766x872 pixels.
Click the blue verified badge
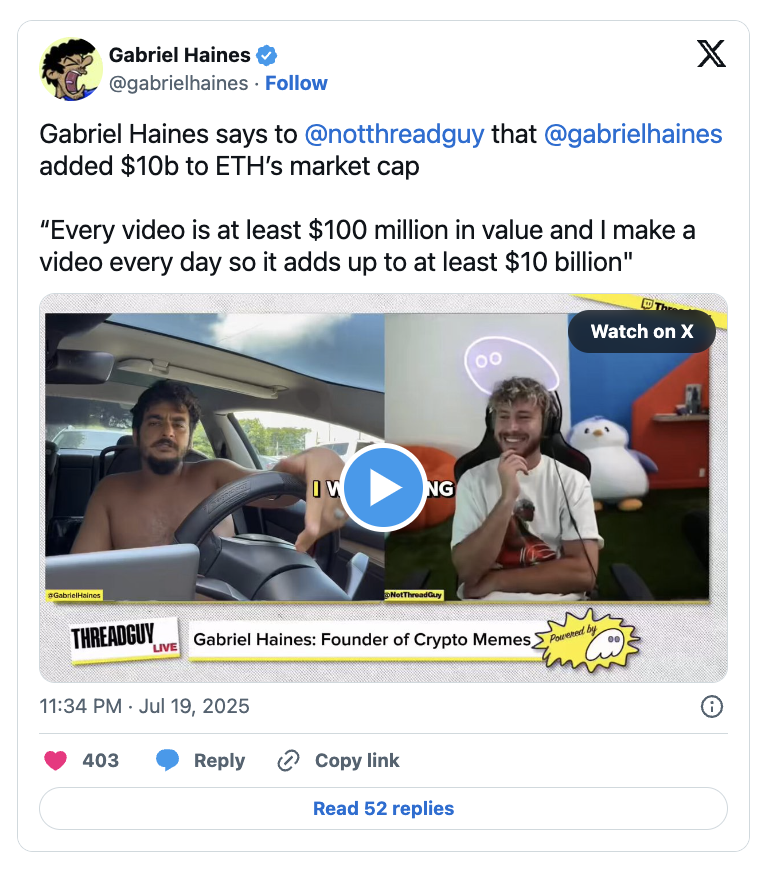[266, 56]
